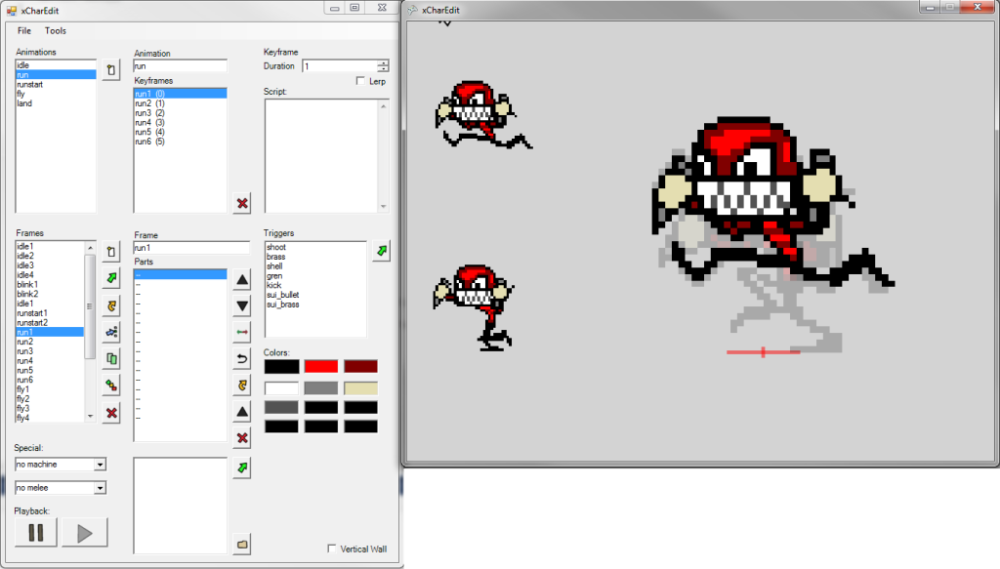Click the new frame icon beside Frames list
Image resolution: width=1000 pixels, height=569 pixels.
point(111,251)
